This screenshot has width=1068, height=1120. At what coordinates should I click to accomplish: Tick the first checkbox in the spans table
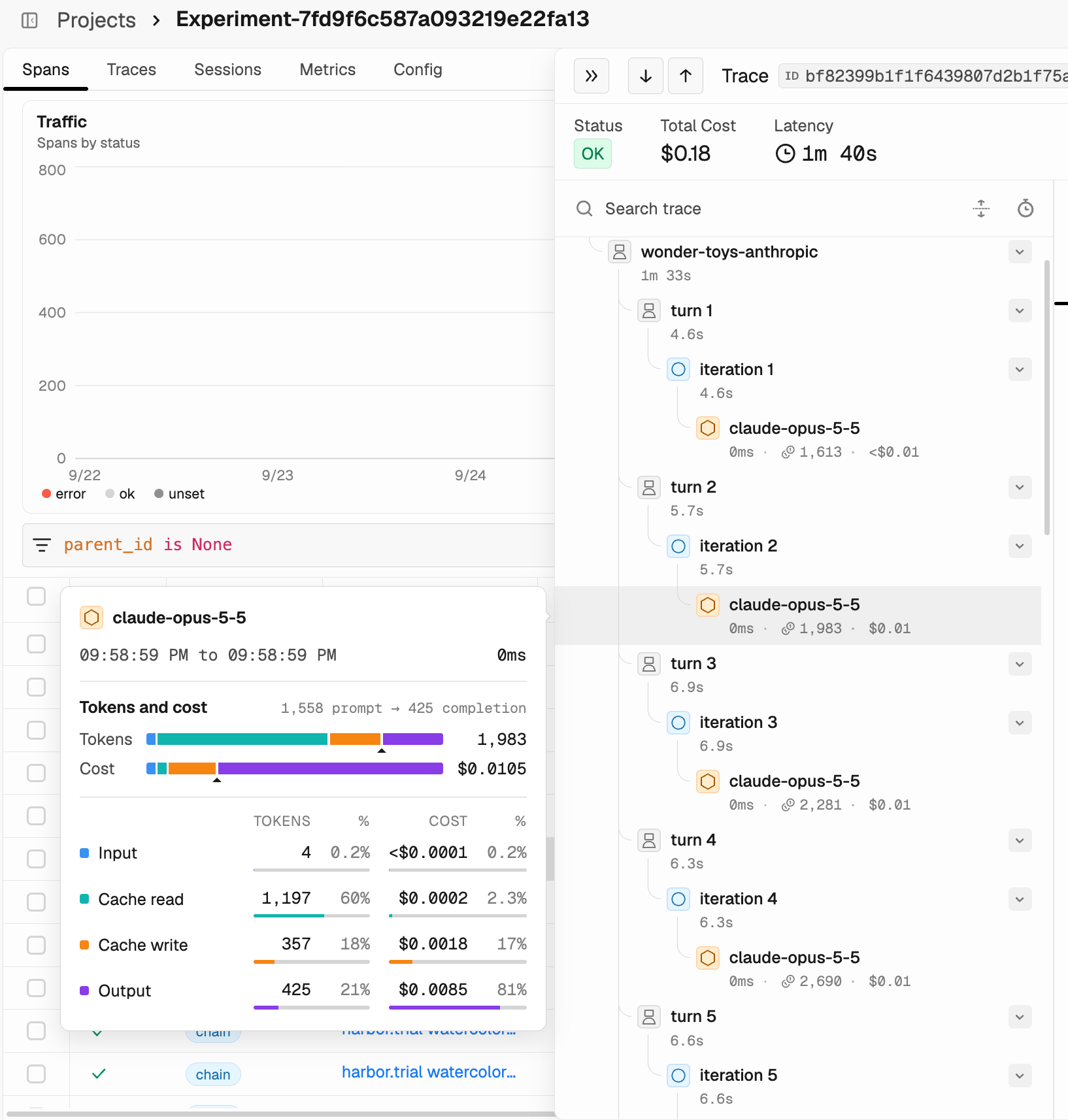click(x=36, y=596)
